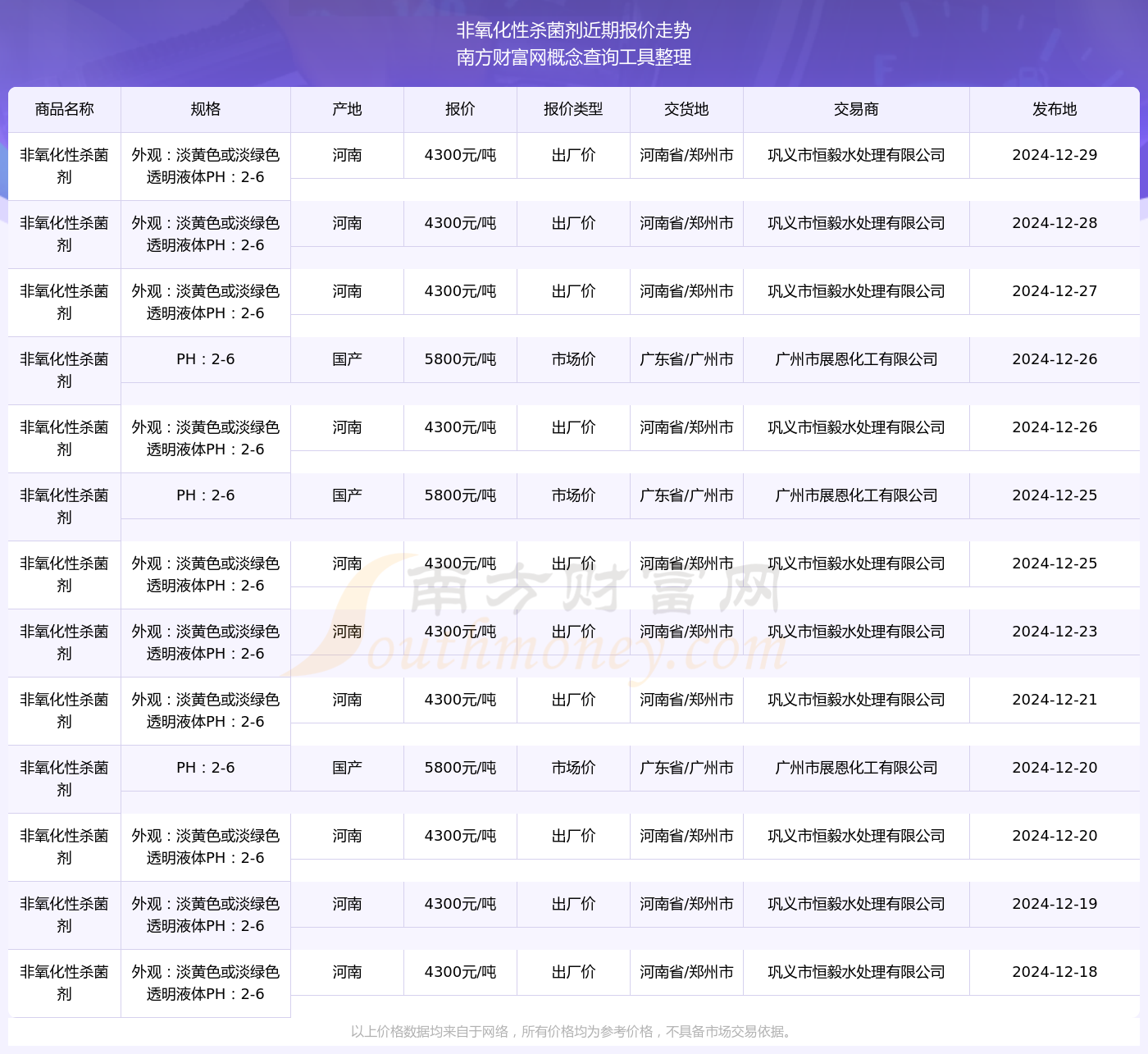Click 出厂价 in the 2024-12-28 row
The width and height of the screenshot is (1148, 1054).
coord(573,223)
